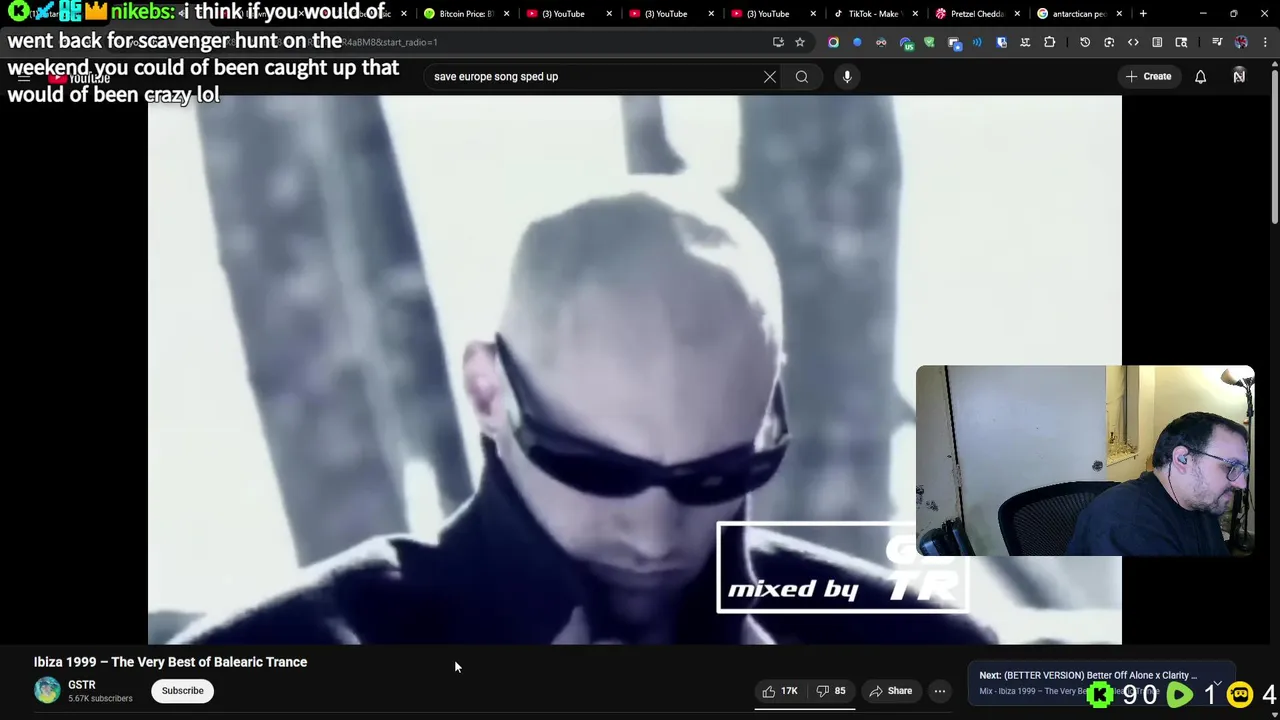Run the search with the magnifier button
Viewport: 1280px width, 720px height.
(802, 77)
